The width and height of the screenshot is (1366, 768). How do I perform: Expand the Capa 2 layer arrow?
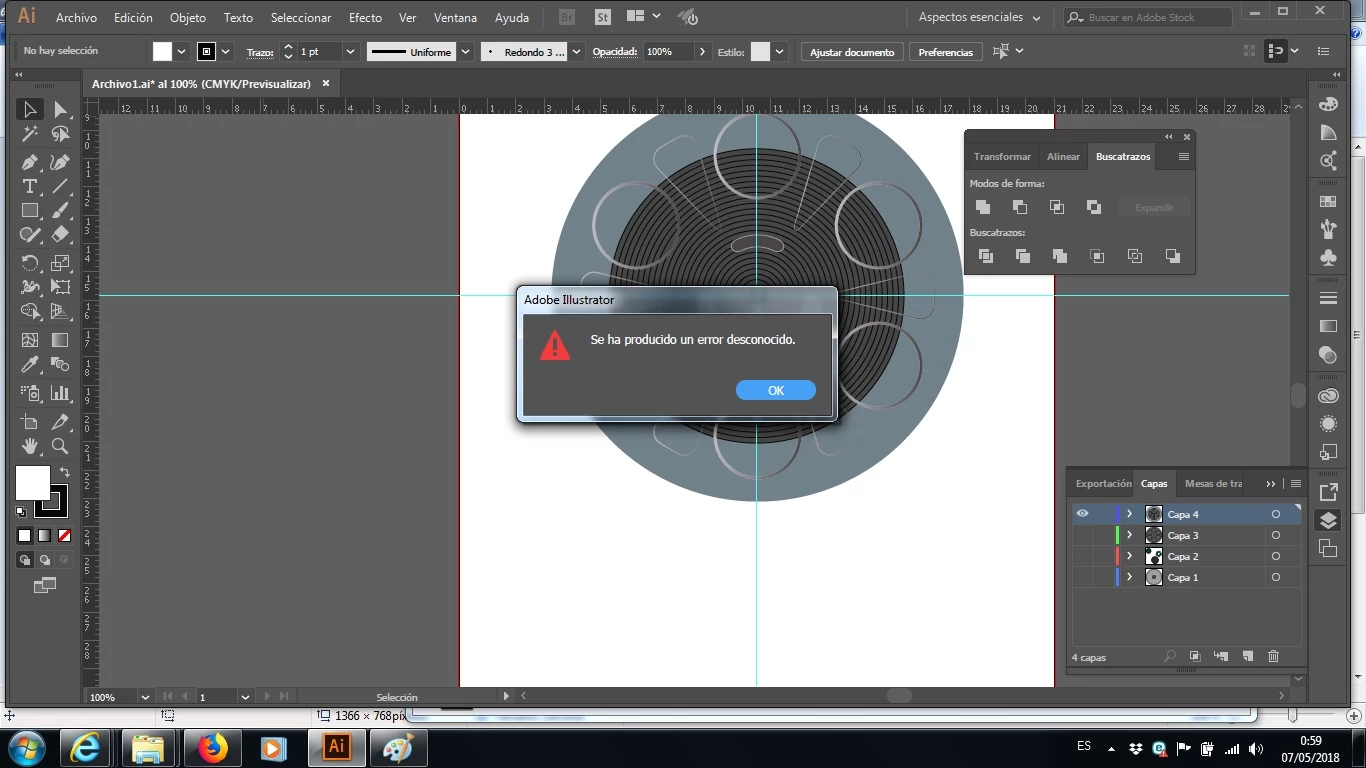pyautogui.click(x=1129, y=556)
